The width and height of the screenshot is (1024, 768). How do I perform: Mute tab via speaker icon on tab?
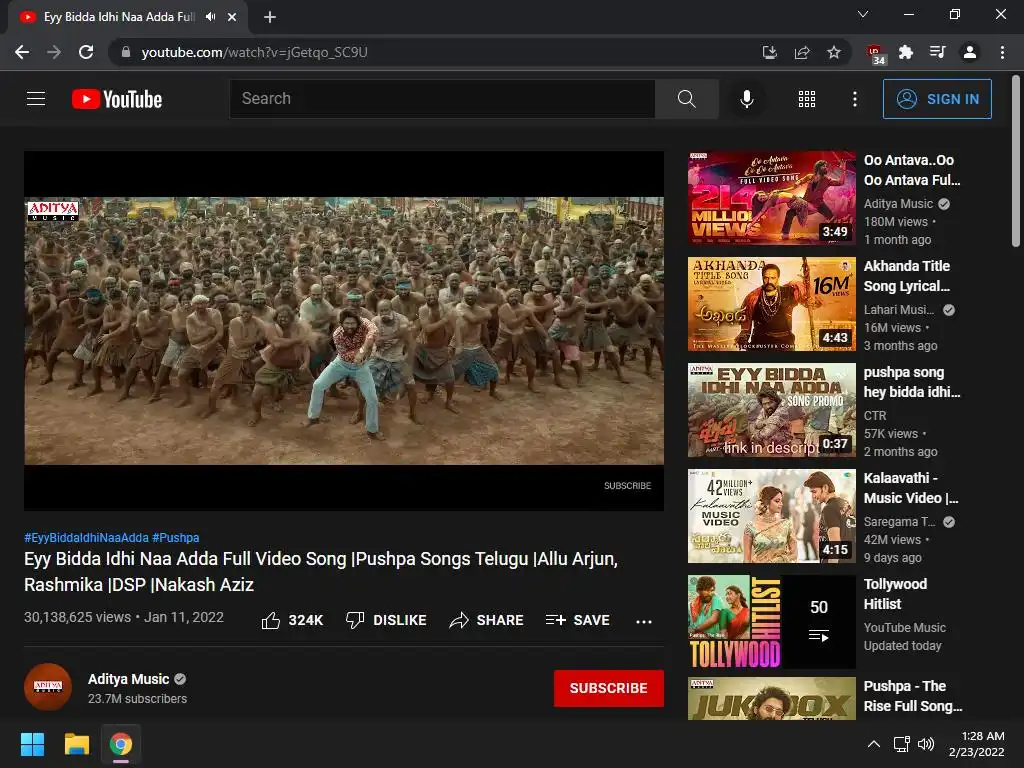(x=210, y=17)
